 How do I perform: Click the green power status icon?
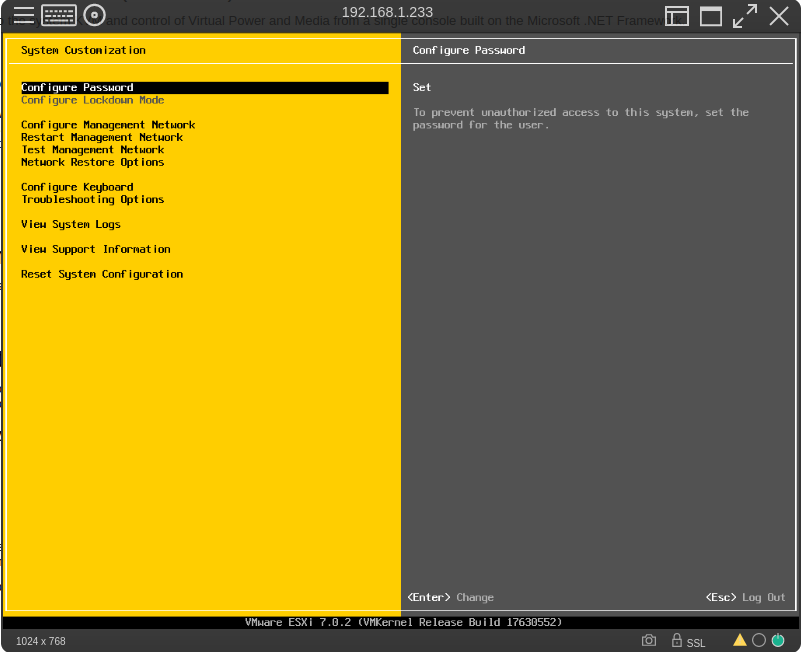pyautogui.click(x=778, y=640)
